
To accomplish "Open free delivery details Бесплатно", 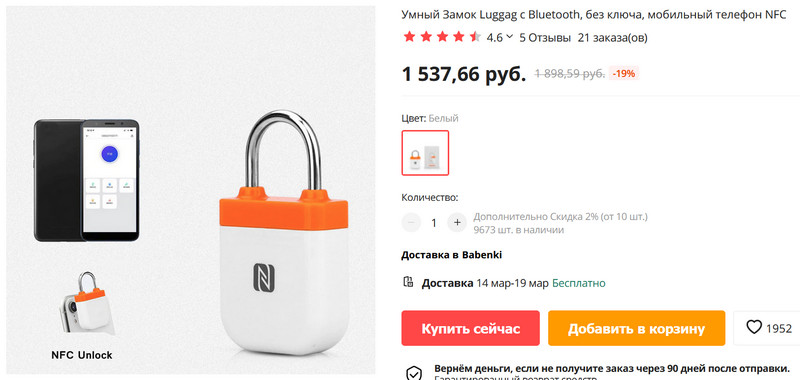I will point(579,283).
